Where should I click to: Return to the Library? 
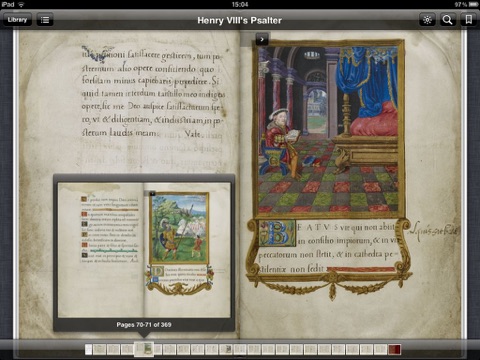click(17, 20)
